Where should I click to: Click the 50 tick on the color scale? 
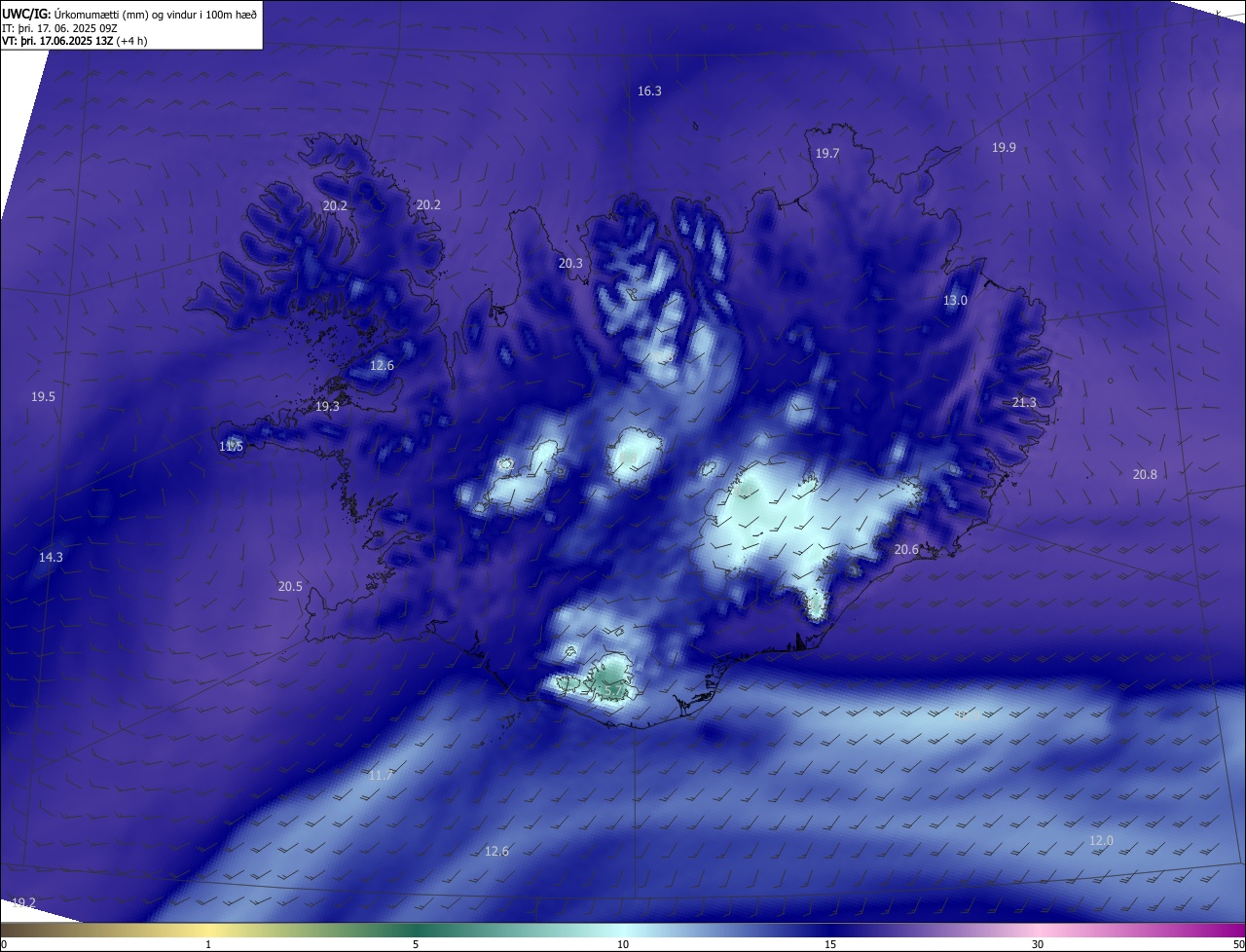click(1238, 944)
